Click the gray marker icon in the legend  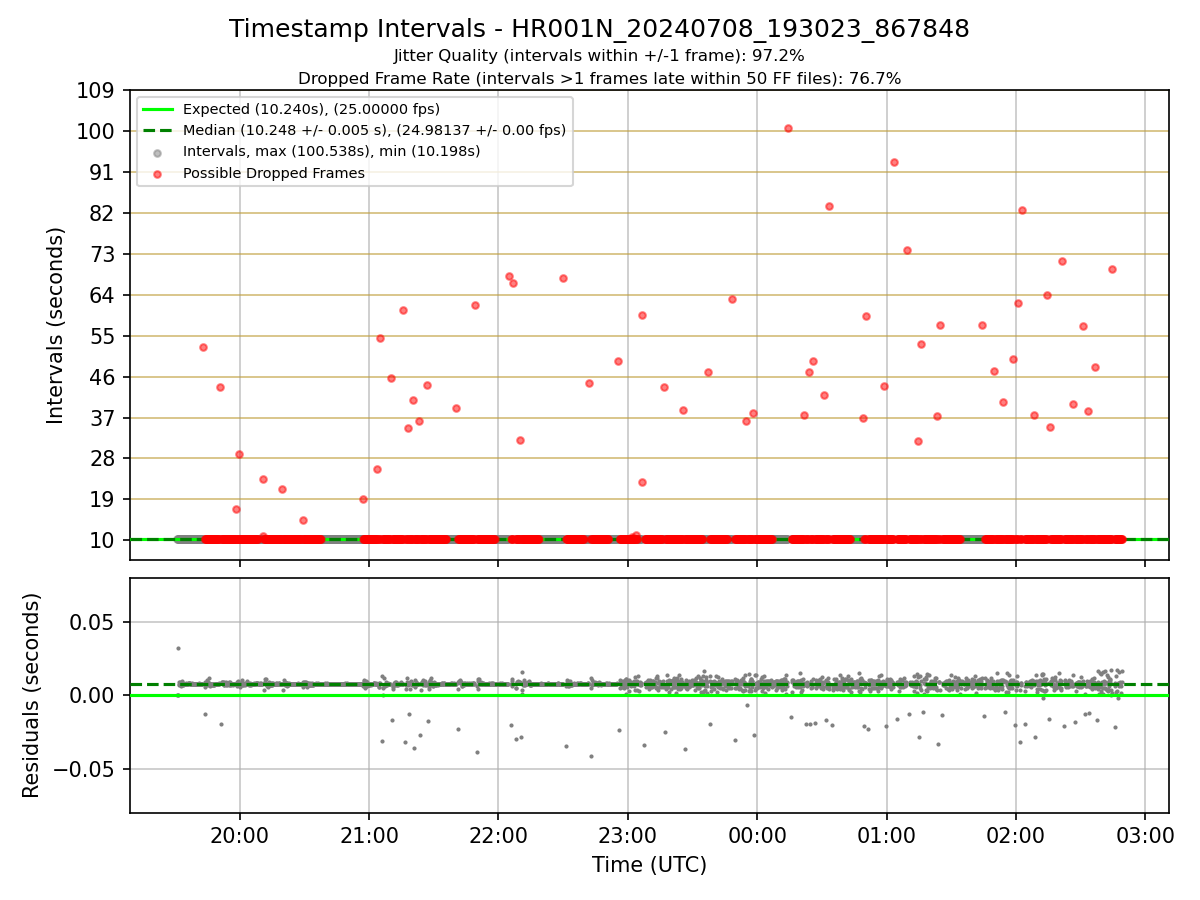pos(157,152)
